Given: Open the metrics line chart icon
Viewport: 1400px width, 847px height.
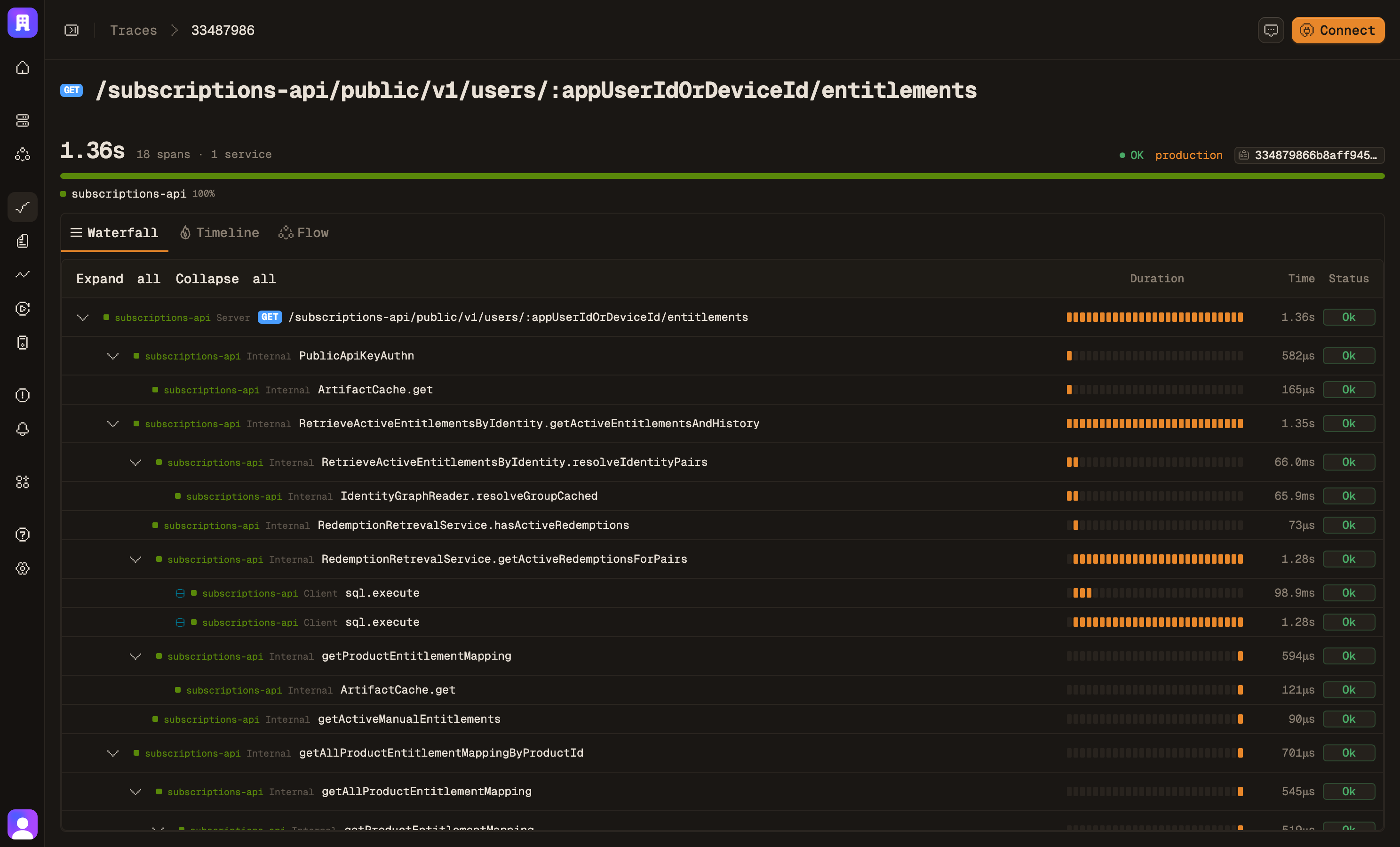Looking at the screenshot, I should pyautogui.click(x=23, y=274).
